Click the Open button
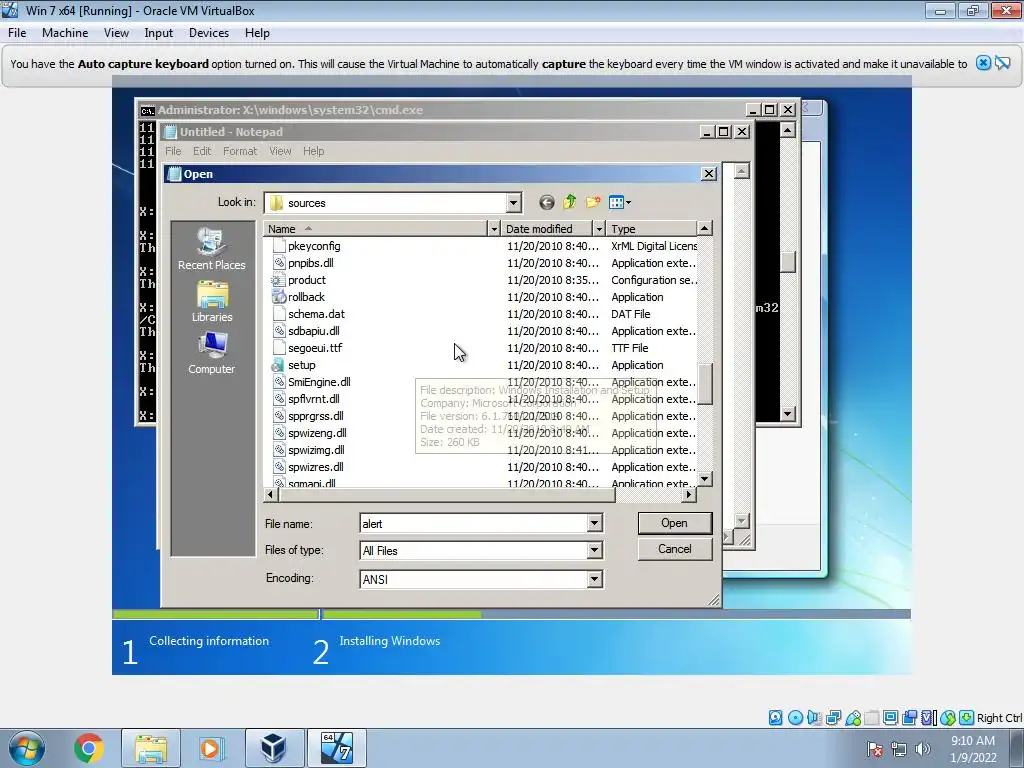This screenshot has height=768, width=1024. [675, 523]
